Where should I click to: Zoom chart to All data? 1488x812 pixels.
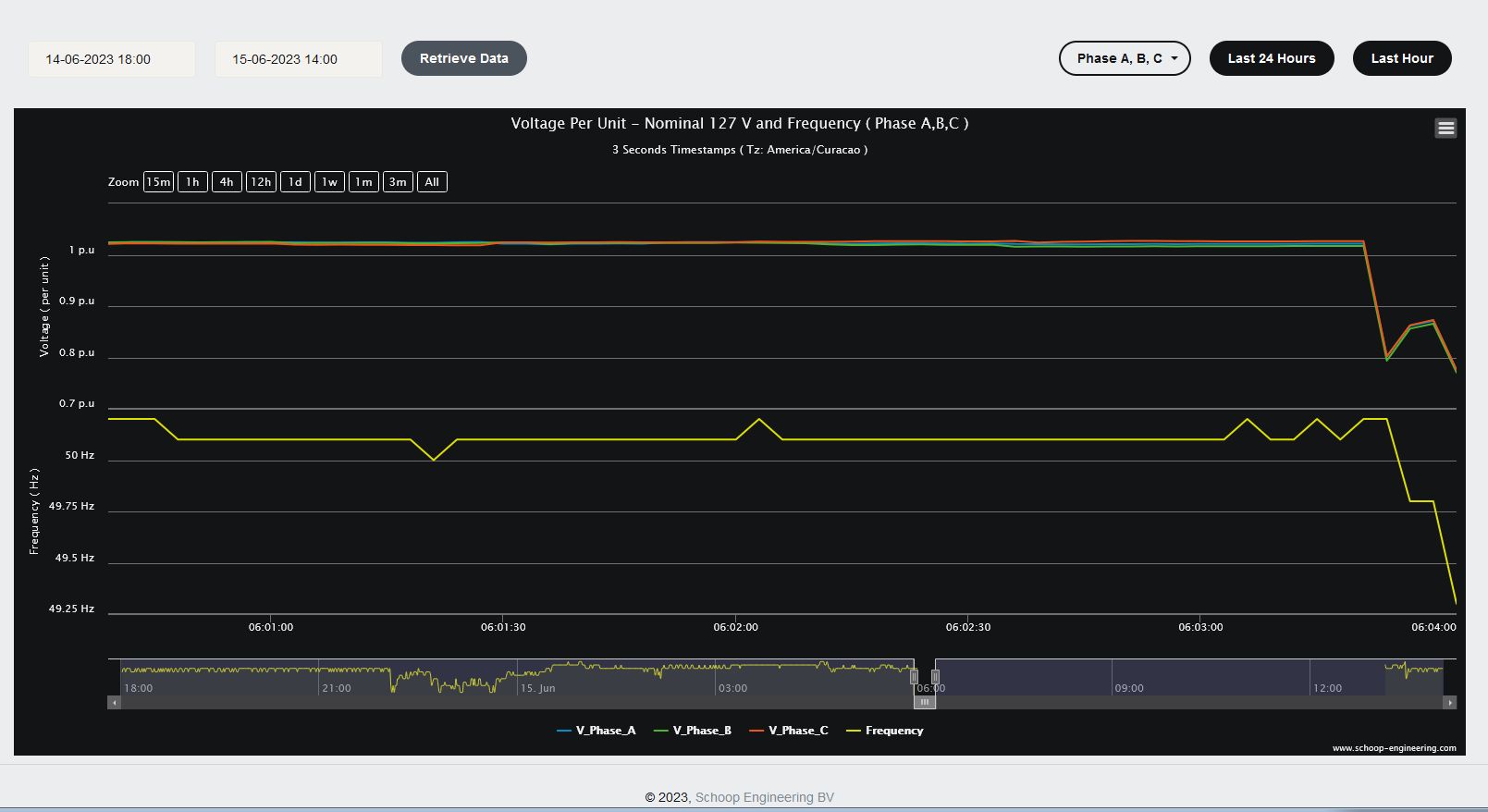point(432,182)
